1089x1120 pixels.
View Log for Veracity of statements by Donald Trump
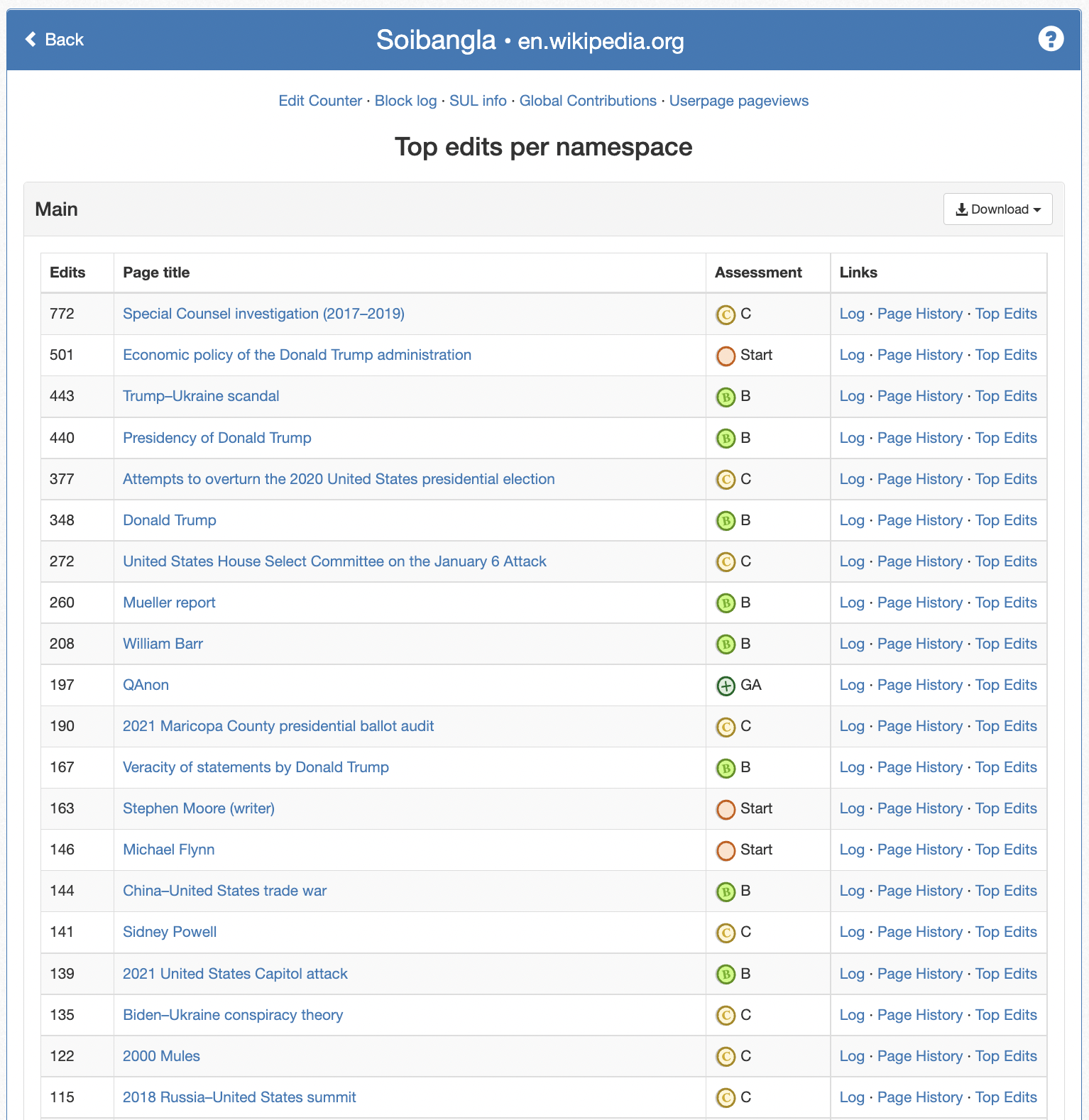point(852,767)
